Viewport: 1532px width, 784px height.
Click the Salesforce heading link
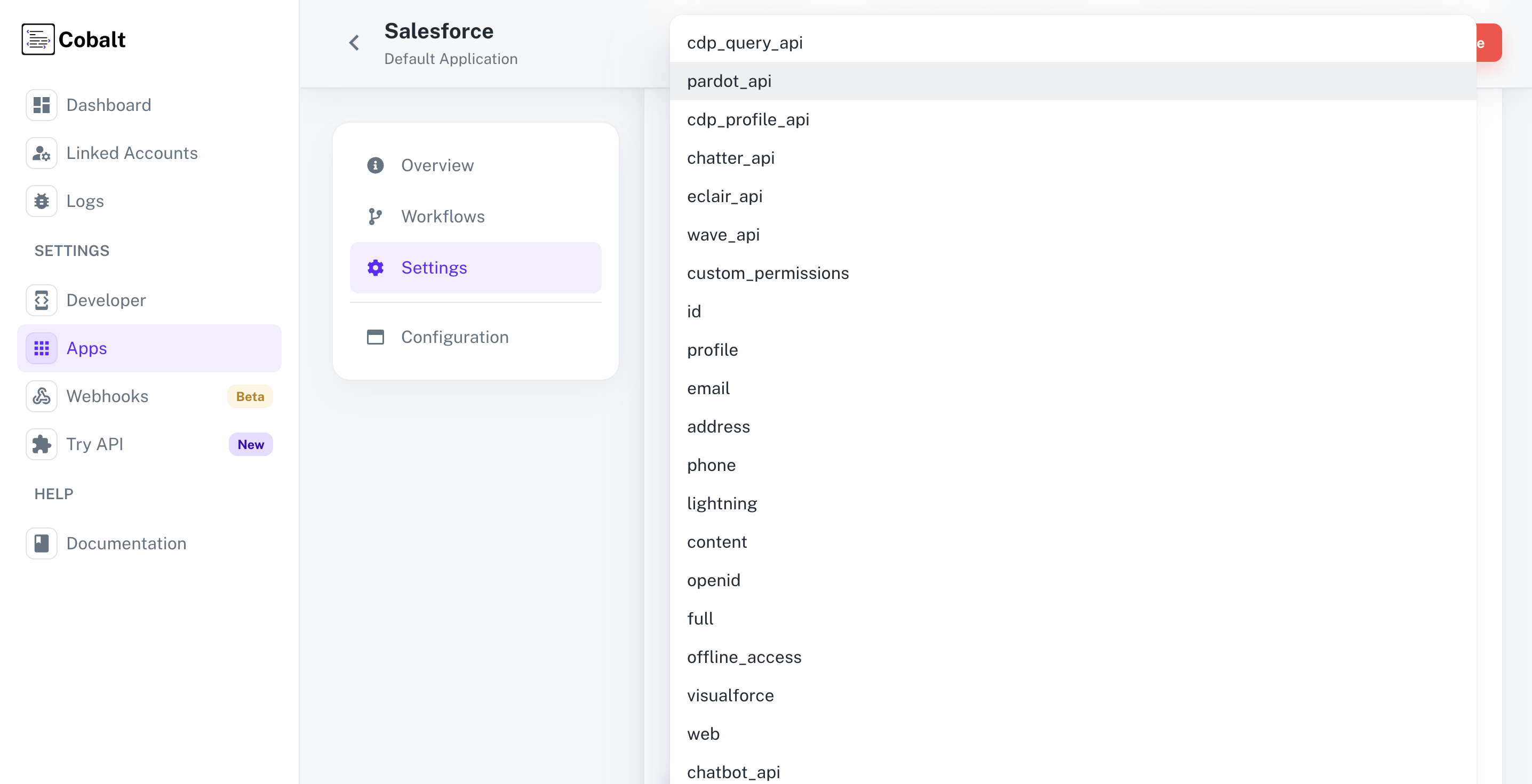coord(439,30)
